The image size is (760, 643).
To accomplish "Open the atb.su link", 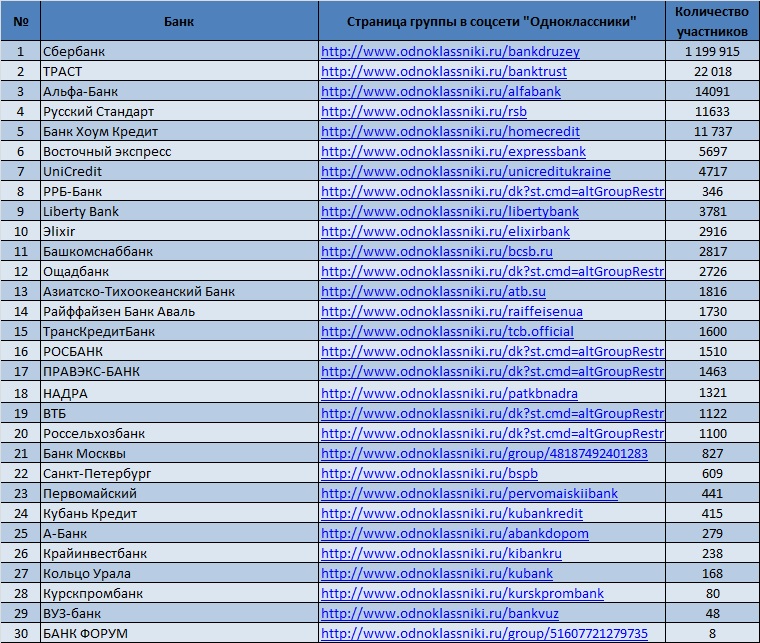I will point(433,291).
